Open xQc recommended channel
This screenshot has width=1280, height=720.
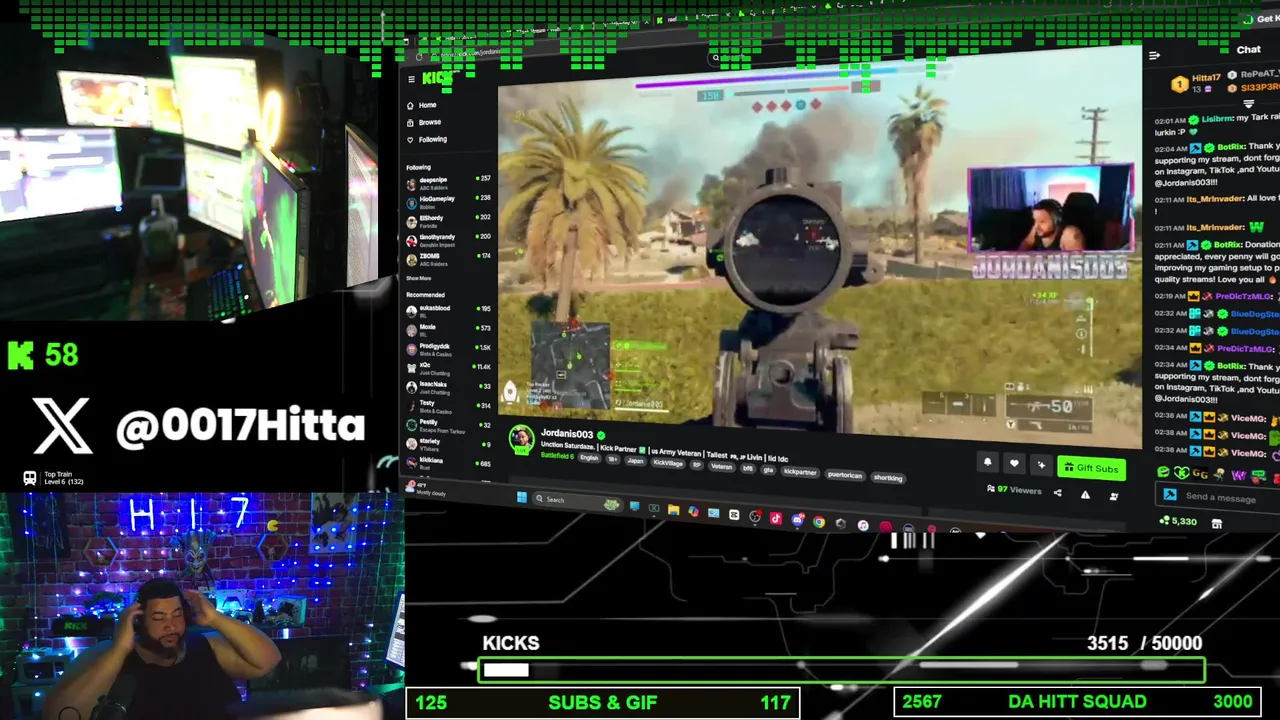(448, 368)
